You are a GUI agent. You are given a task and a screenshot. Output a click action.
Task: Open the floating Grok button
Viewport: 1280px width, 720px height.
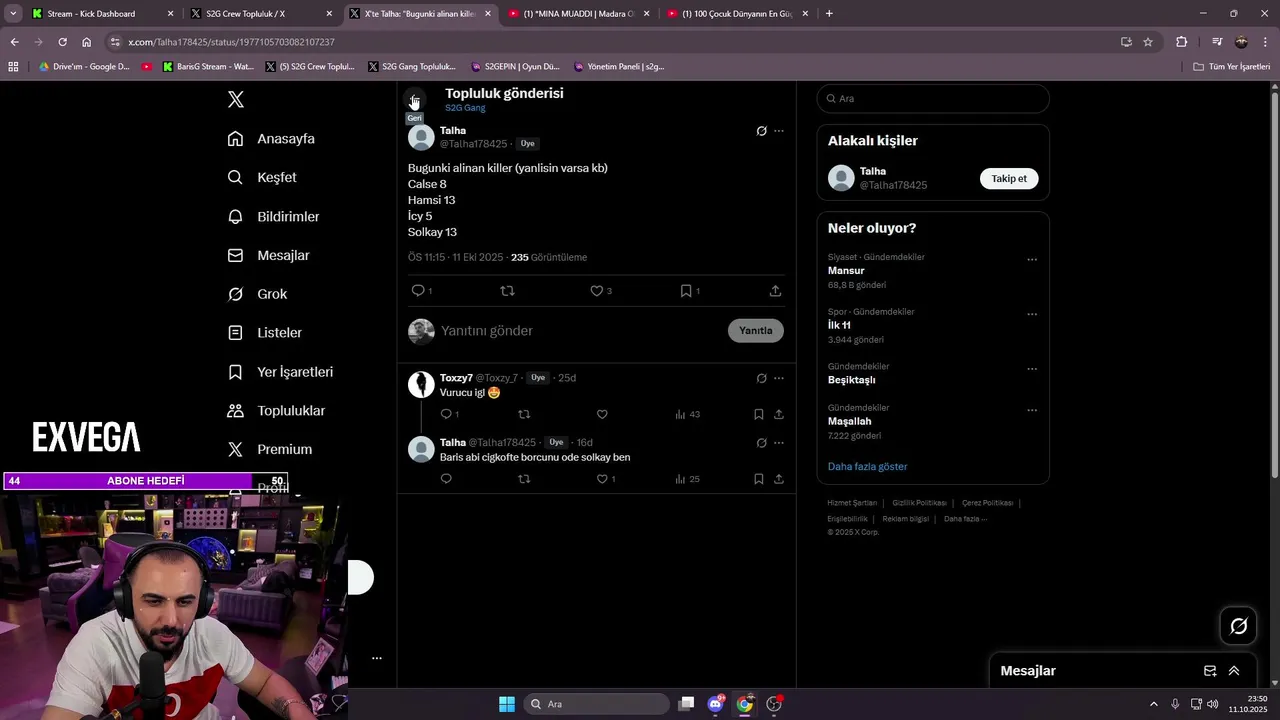pyautogui.click(x=1239, y=626)
